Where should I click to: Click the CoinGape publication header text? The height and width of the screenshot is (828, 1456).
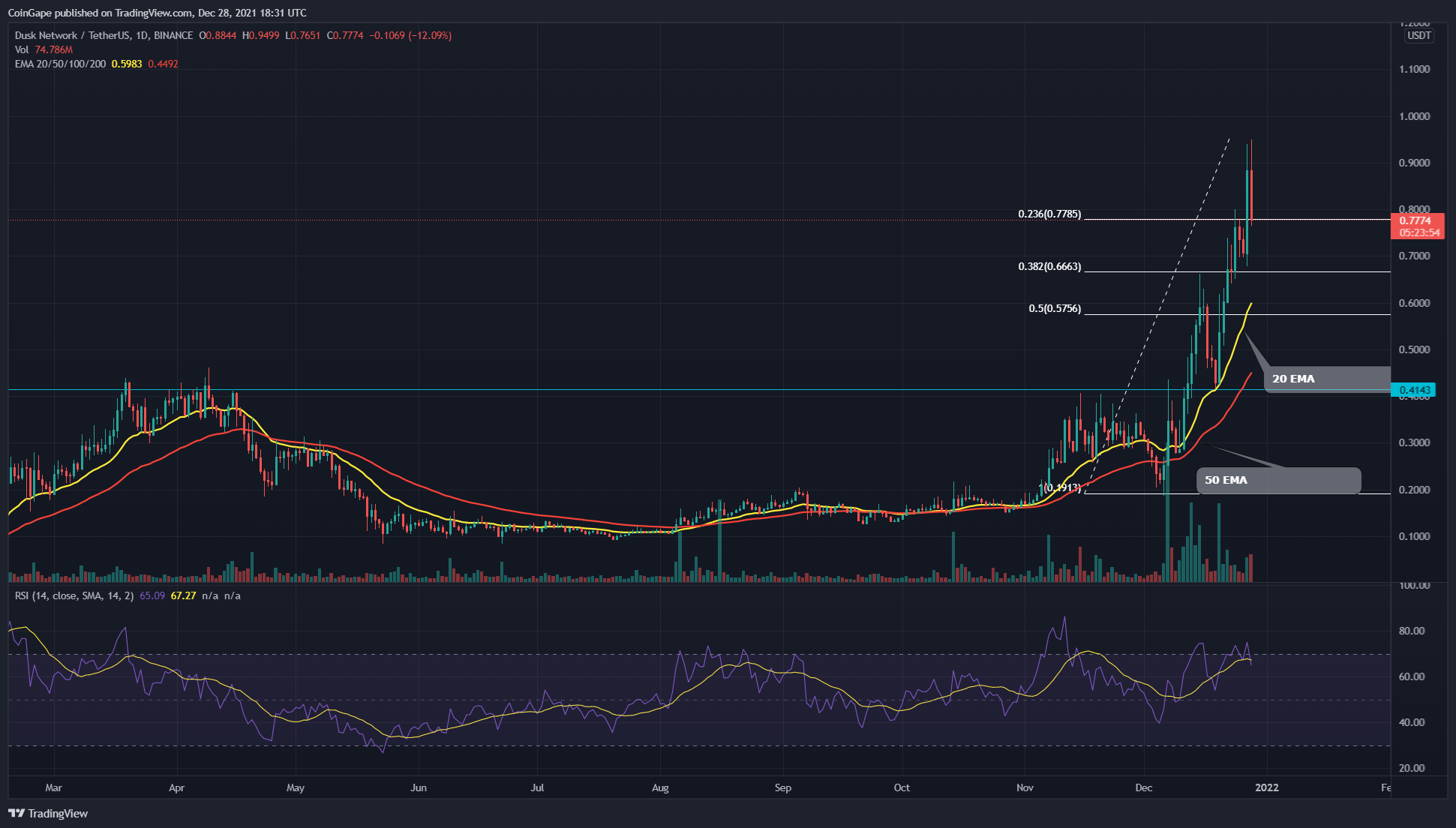coord(158,12)
